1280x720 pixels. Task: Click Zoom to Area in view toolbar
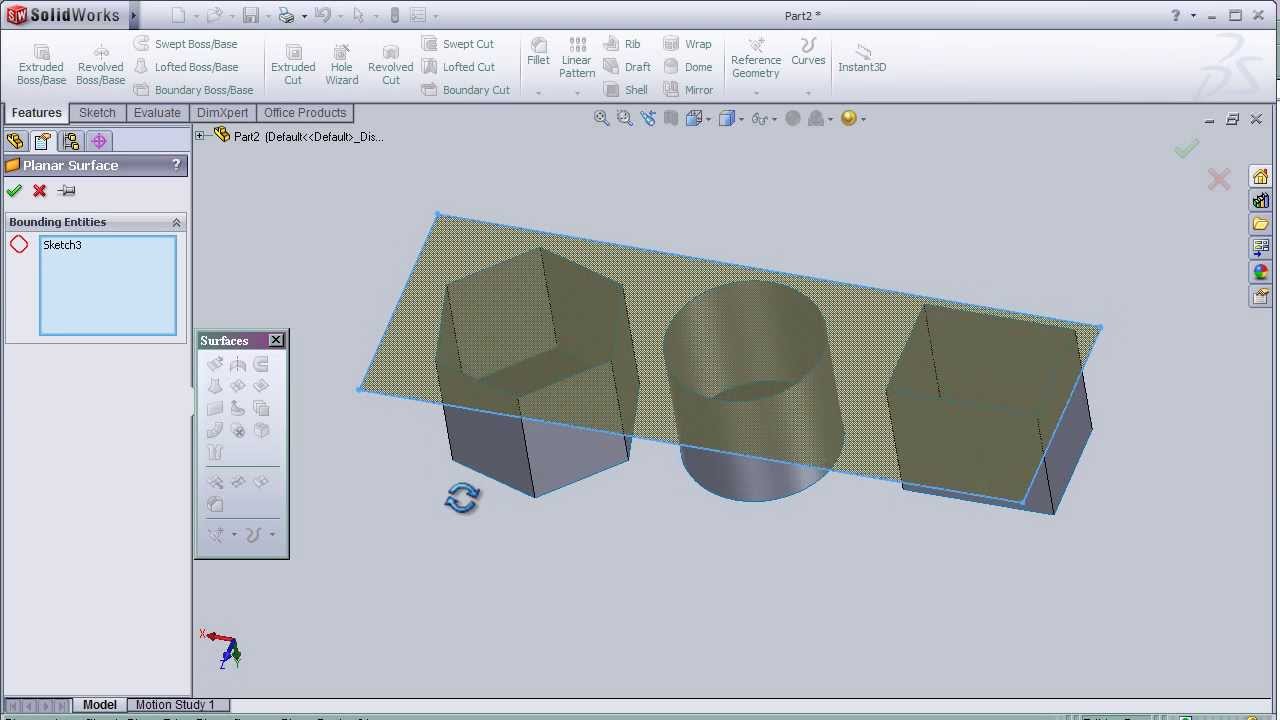point(624,118)
